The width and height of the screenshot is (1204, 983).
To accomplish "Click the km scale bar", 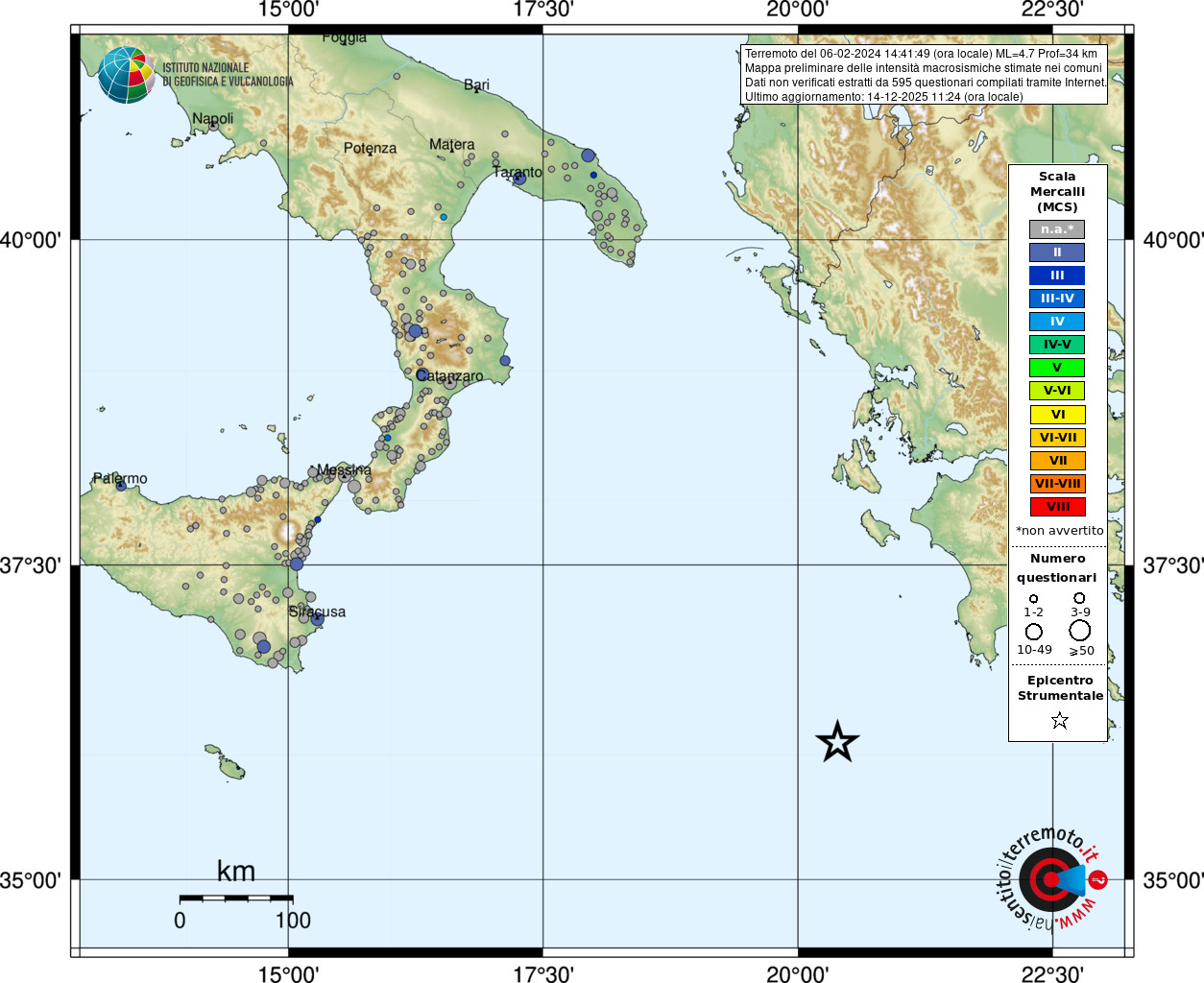I will coord(236,899).
